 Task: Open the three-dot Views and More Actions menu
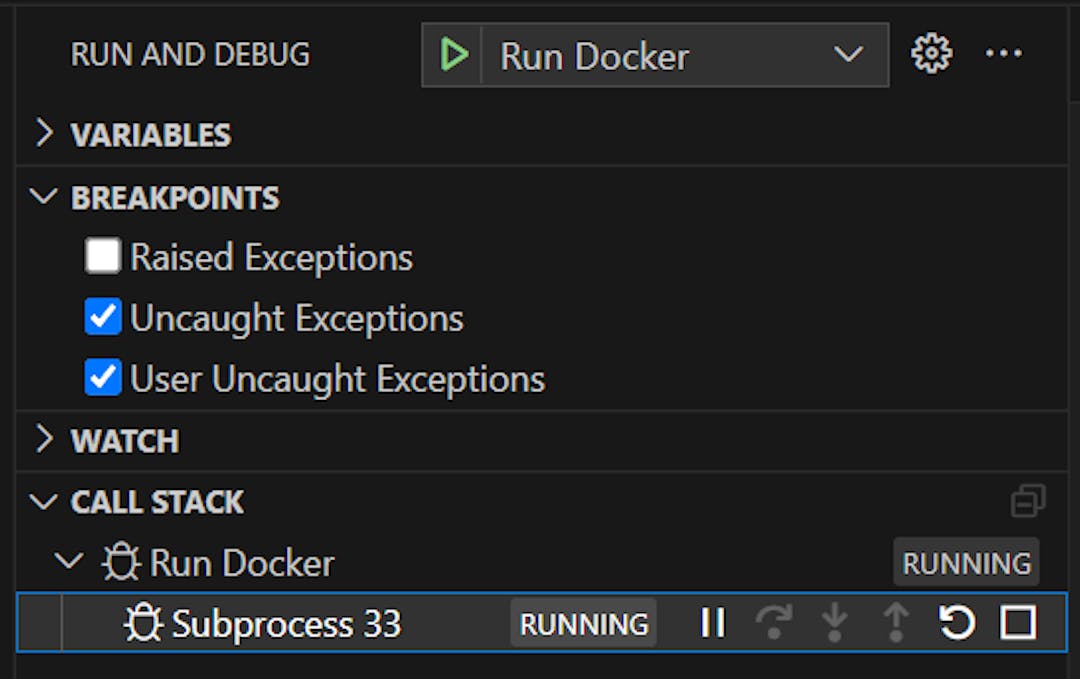[1004, 54]
